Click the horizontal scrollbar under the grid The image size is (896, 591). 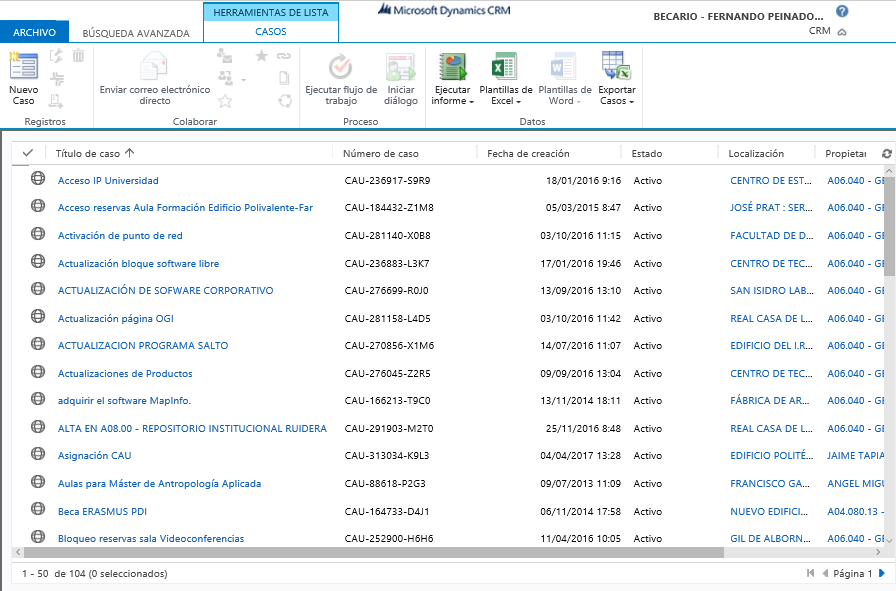coord(370,552)
